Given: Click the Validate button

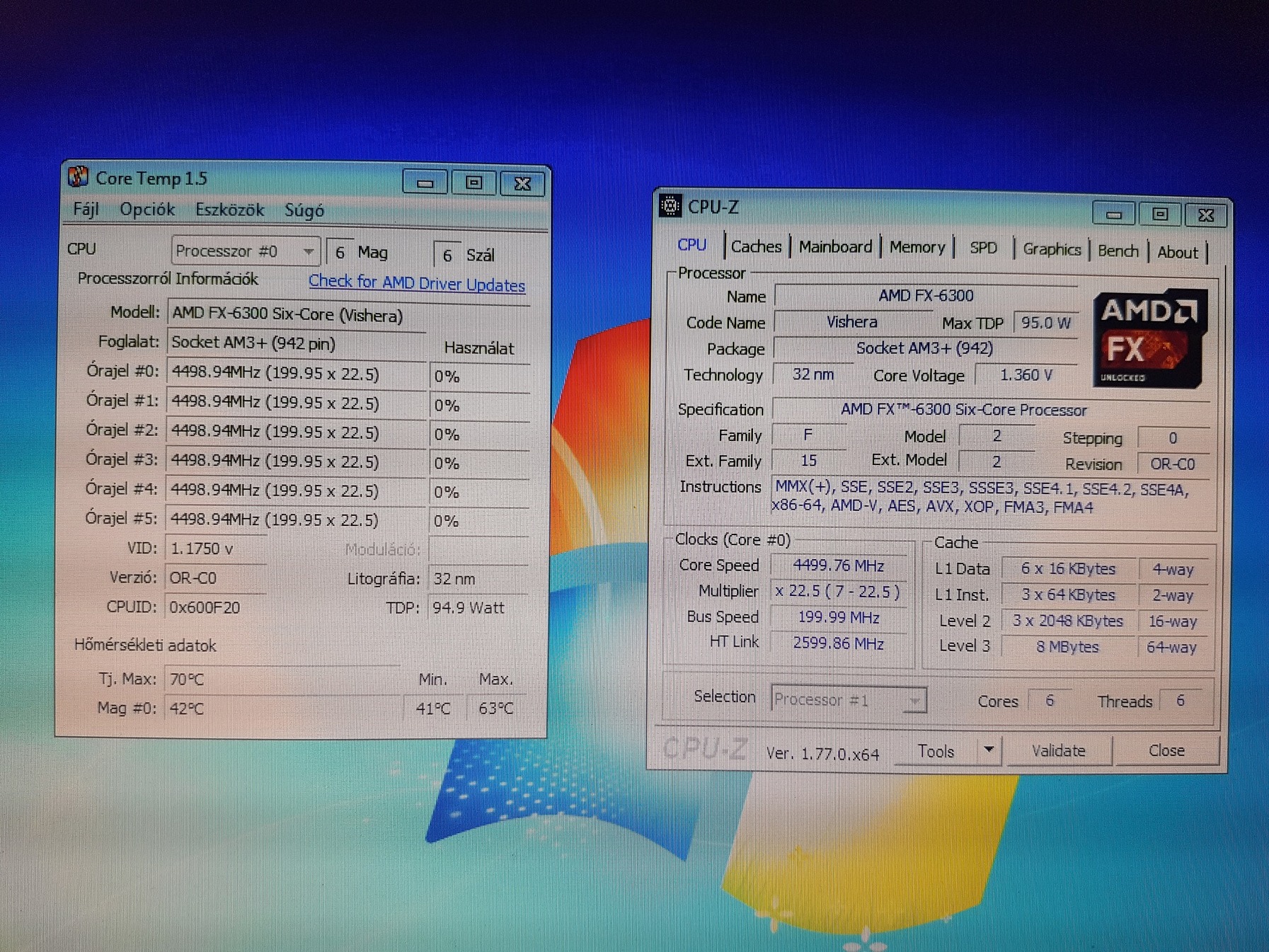Looking at the screenshot, I should [x=1058, y=751].
